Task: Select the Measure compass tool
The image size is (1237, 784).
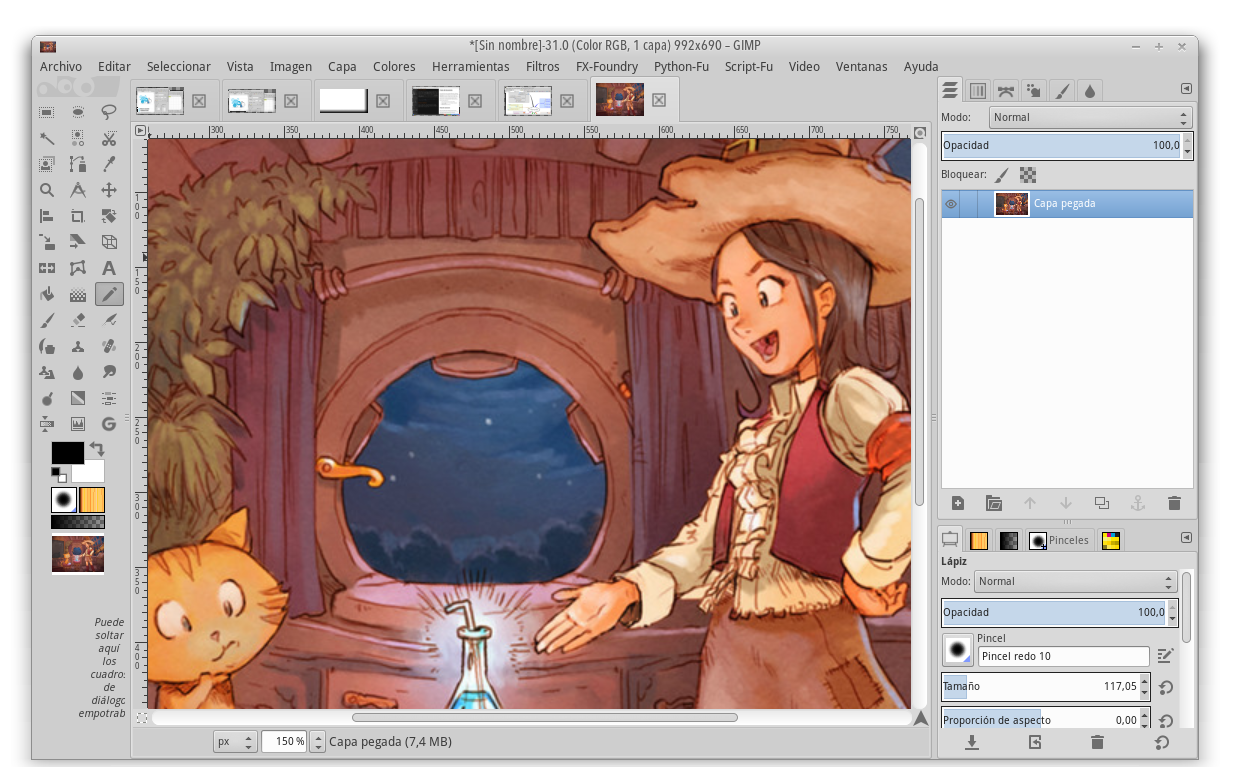Action: pos(78,190)
